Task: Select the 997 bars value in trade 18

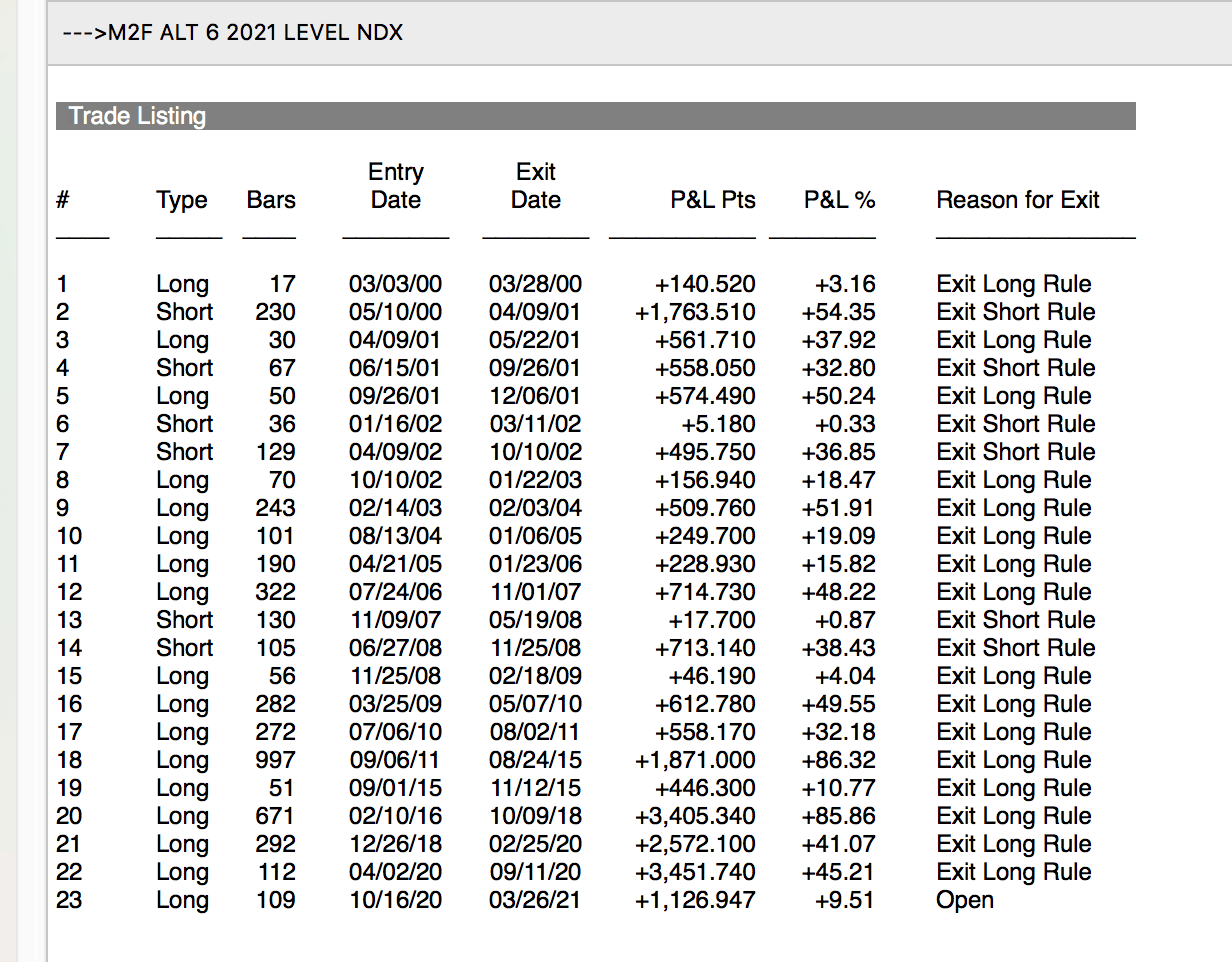Action: coord(274,760)
